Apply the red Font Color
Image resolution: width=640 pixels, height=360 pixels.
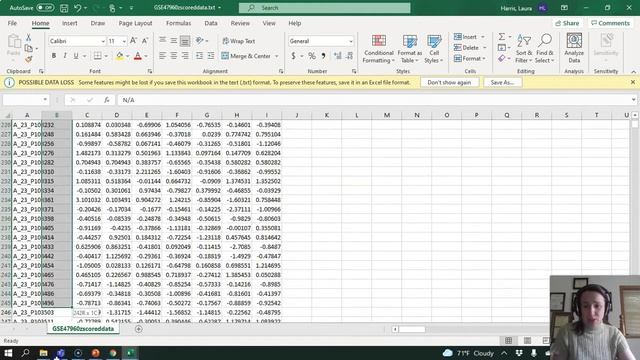click(x=138, y=56)
